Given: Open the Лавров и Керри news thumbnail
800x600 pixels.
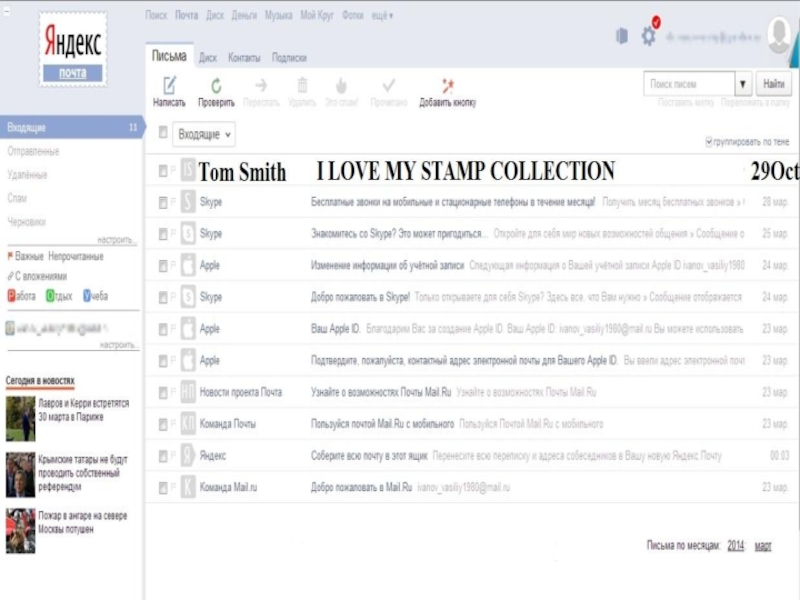Looking at the screenshot, I should point(20,419).
